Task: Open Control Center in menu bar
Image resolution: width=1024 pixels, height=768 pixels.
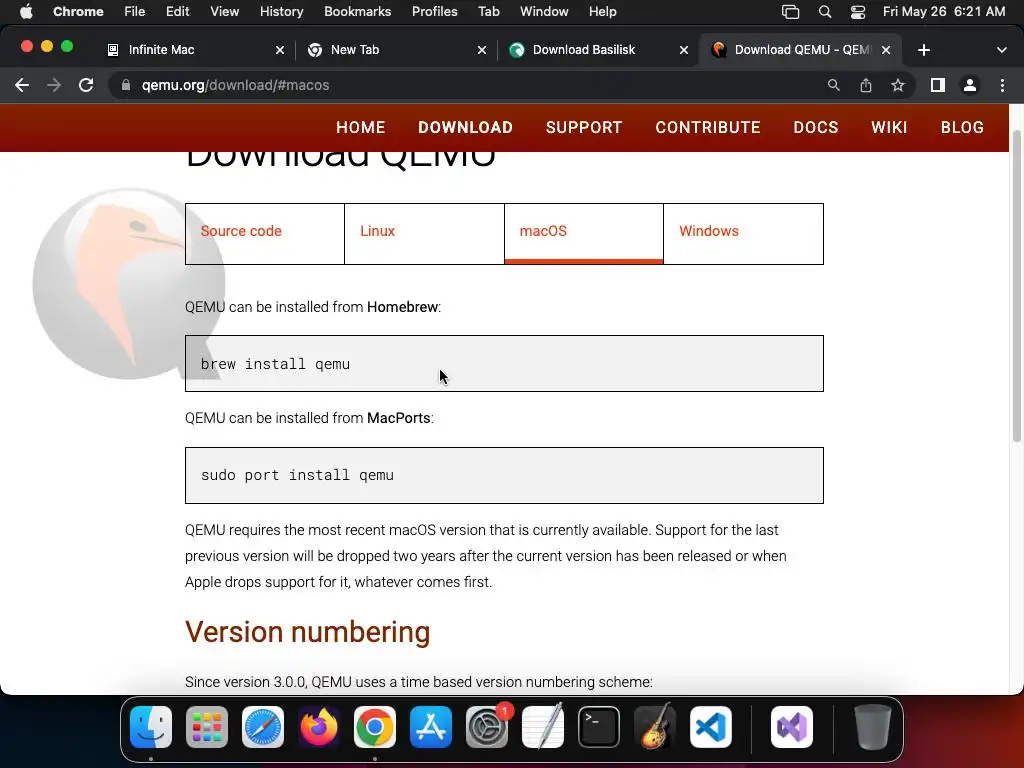Action: click(857, 12)
